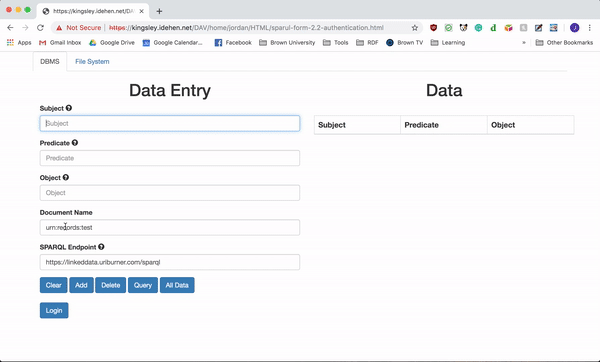
Task: Switch to the File System tab
Action: coord(92,61)
